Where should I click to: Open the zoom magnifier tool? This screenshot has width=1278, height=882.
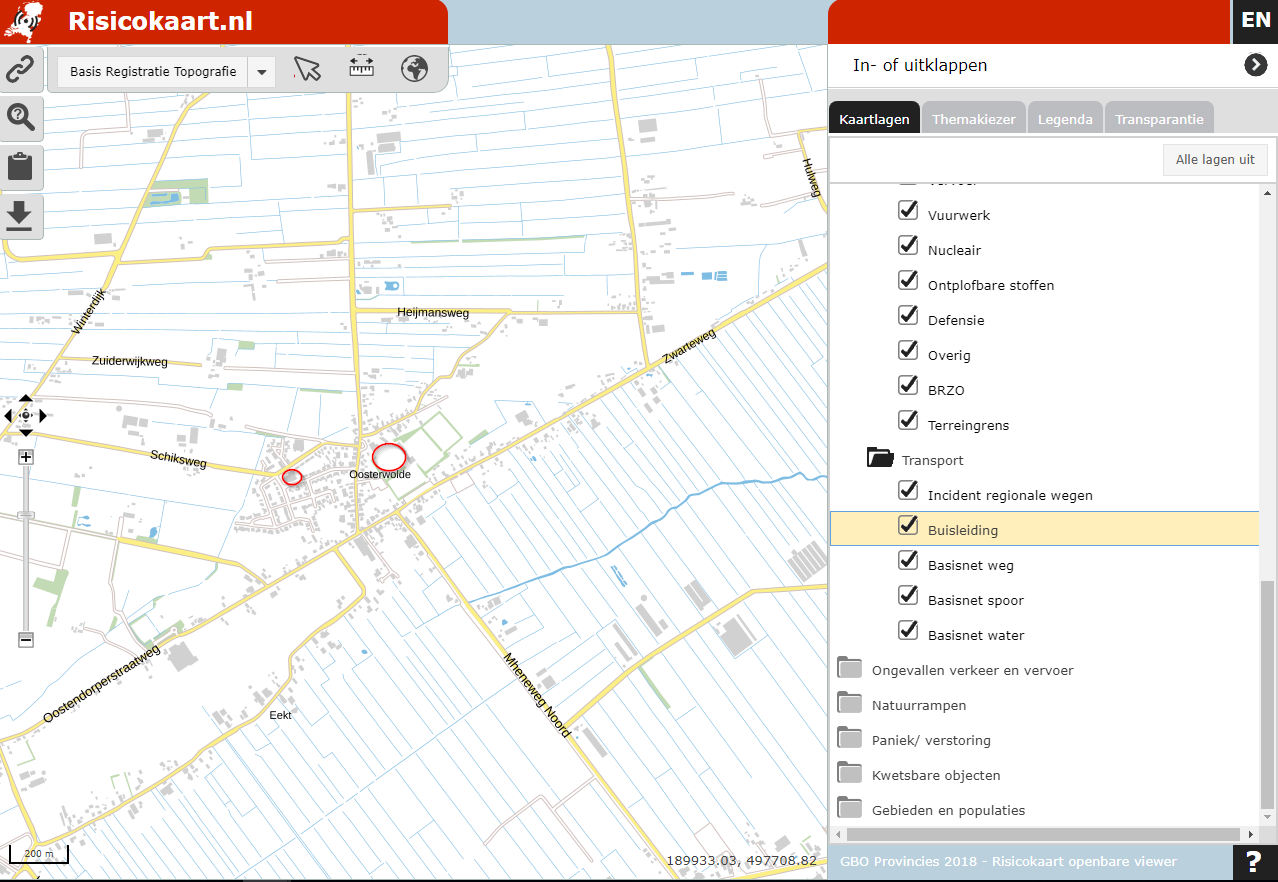pos(20,117)
